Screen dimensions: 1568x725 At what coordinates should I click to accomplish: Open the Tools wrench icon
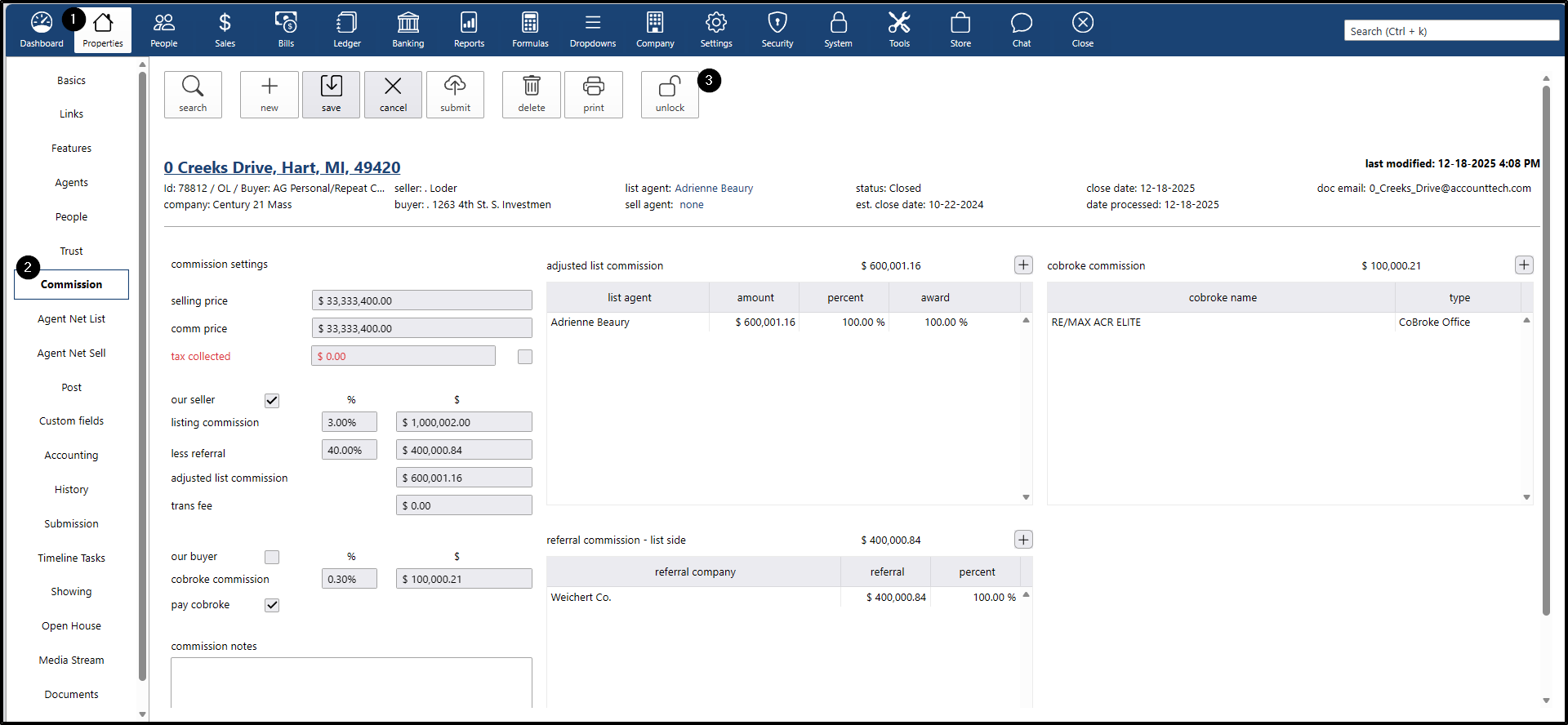[x=898, y=29]
